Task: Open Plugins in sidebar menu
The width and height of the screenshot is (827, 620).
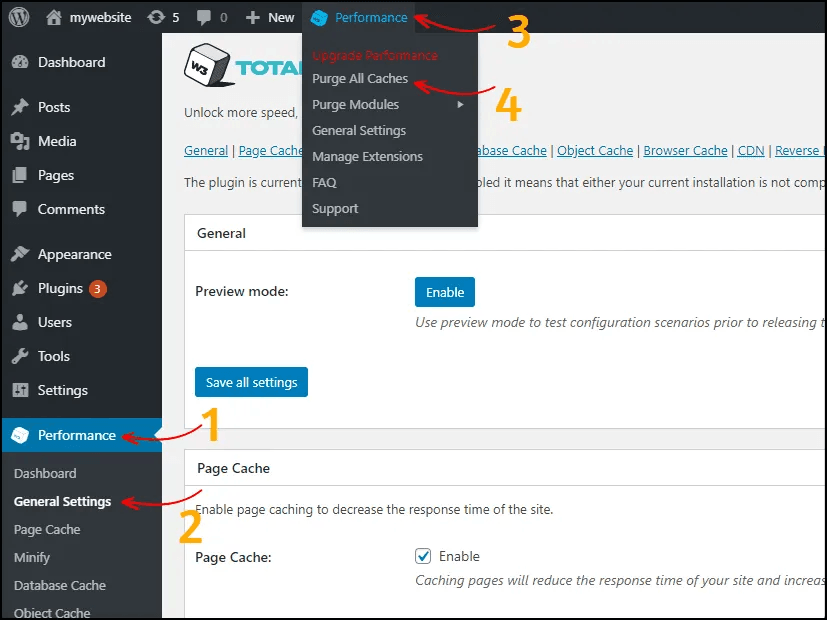Action: (x=60, y=288)
